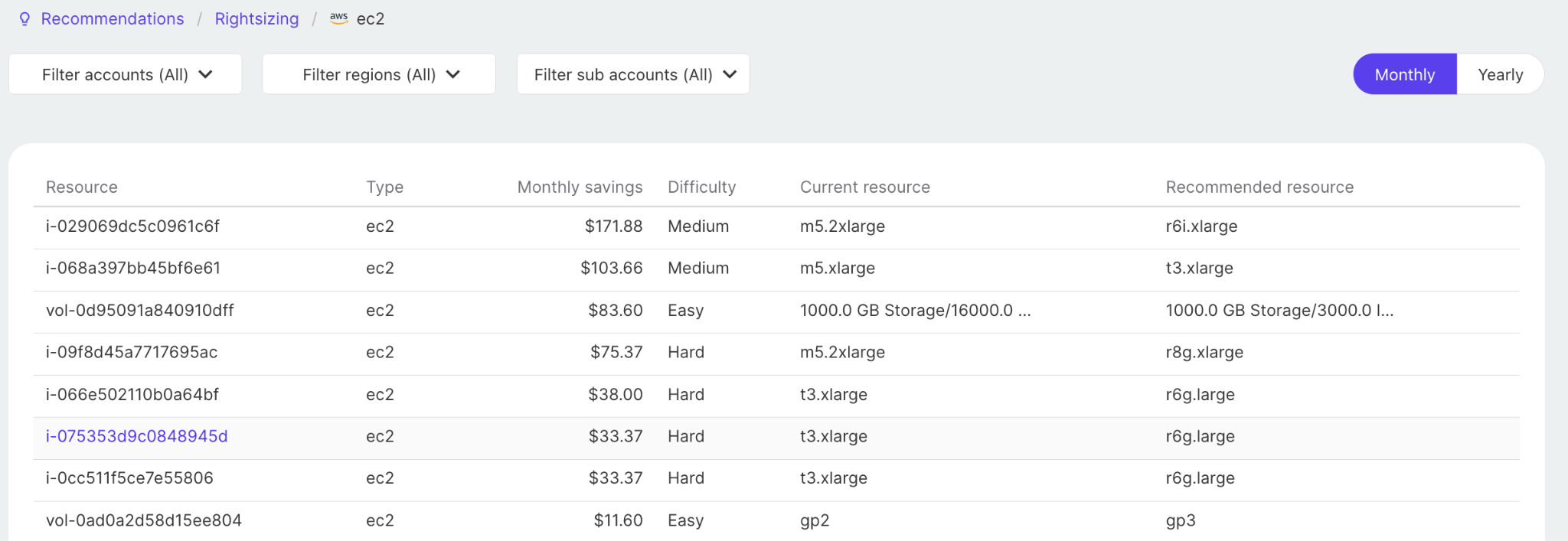Click Easy difficulty for vol-0d95091a840910dff
Image resolution: width=1568 pixels, height=541 pixels.
[x=685, y=311]
